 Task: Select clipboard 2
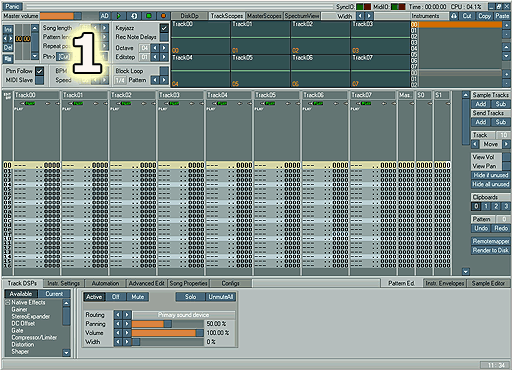point(496,206)
